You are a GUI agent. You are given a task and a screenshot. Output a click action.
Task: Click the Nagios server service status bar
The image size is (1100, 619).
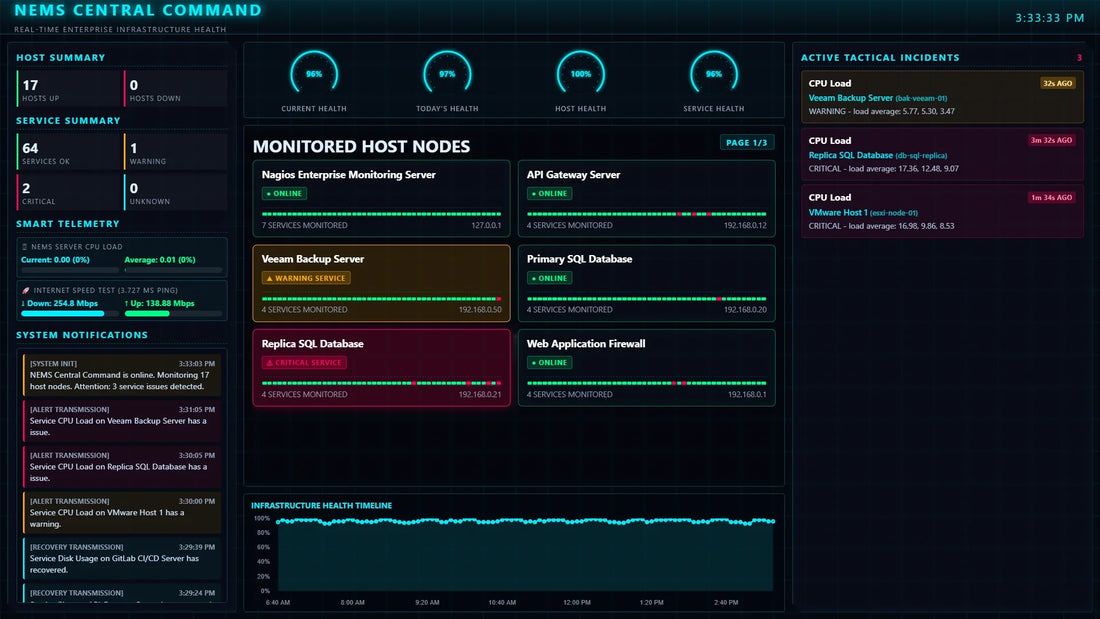coord(381,214)
